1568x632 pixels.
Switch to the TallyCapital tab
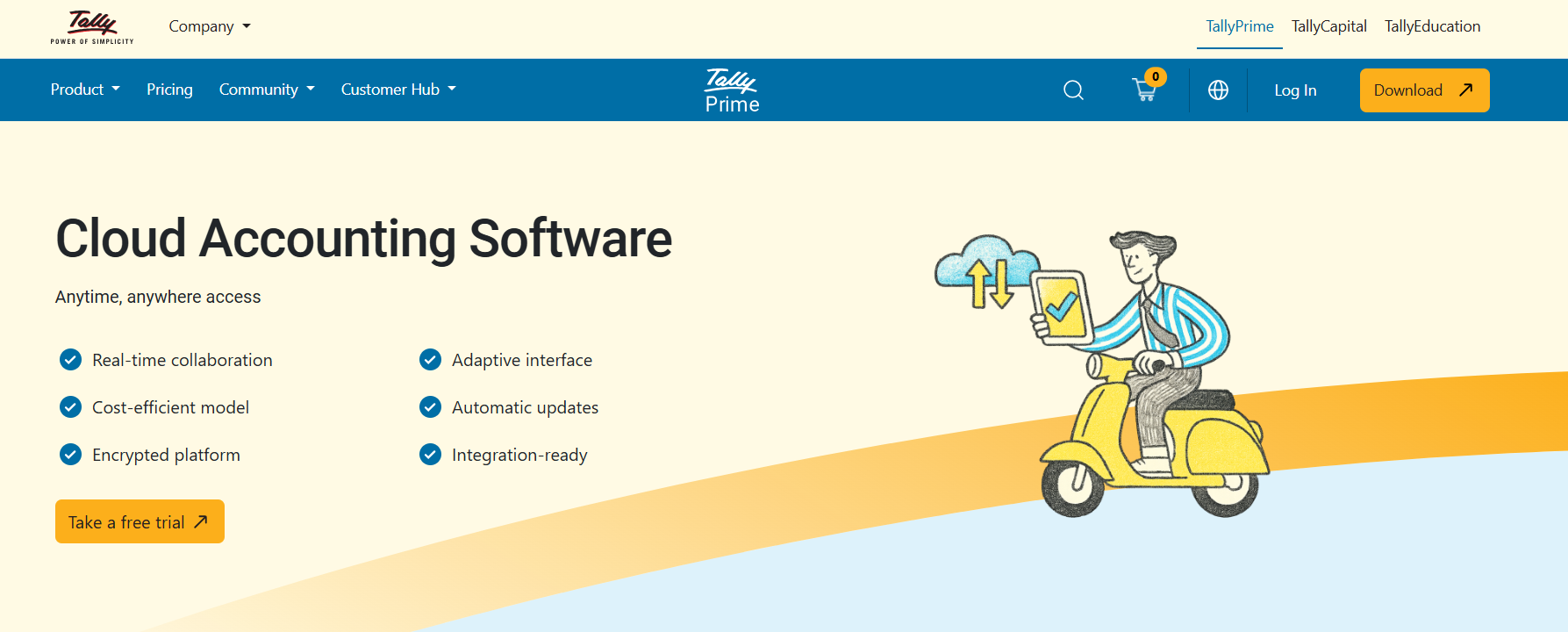tap(1328, 26)
